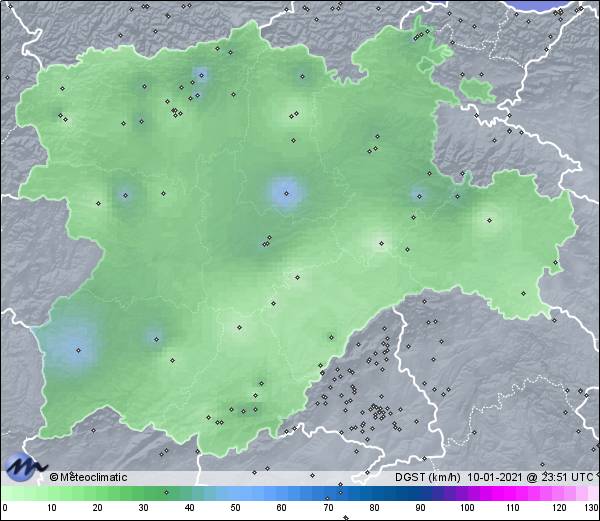Select station marker in large central blue patch
The width and height of the screenshot is (600, 521).
286,194
